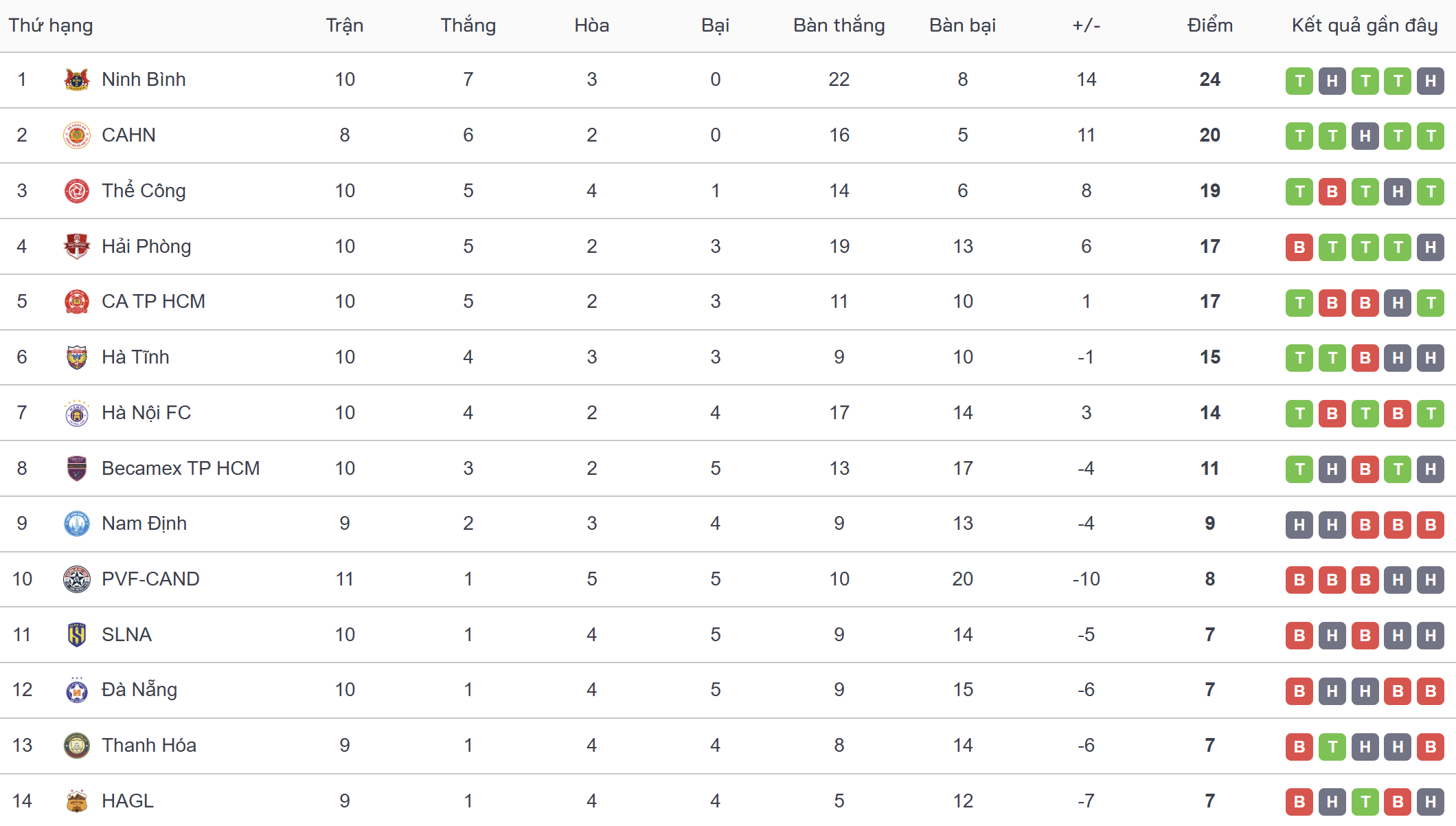Click the Nam Định club logo
Image resolution: width=1456 pixels, height=826 pixels.
click(x=76, y=524)
